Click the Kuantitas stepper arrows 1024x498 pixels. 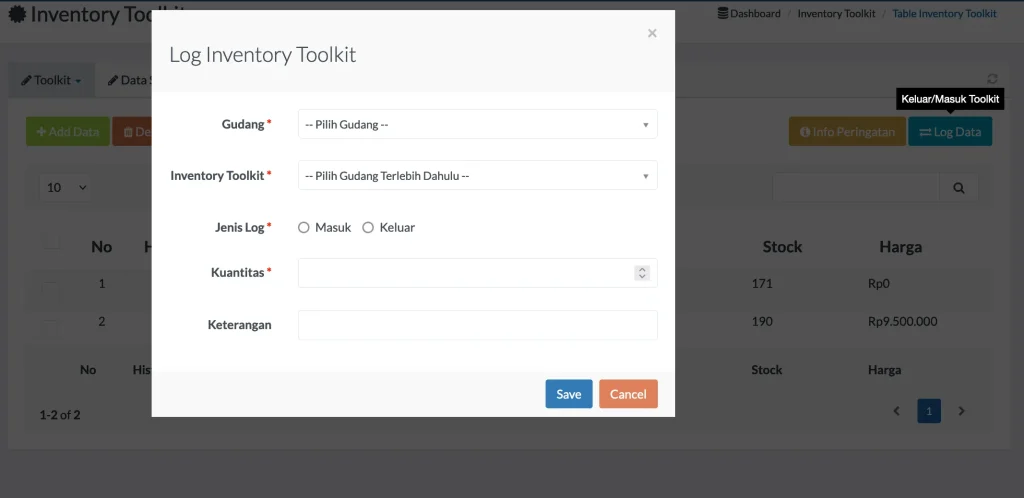point(642,273)
